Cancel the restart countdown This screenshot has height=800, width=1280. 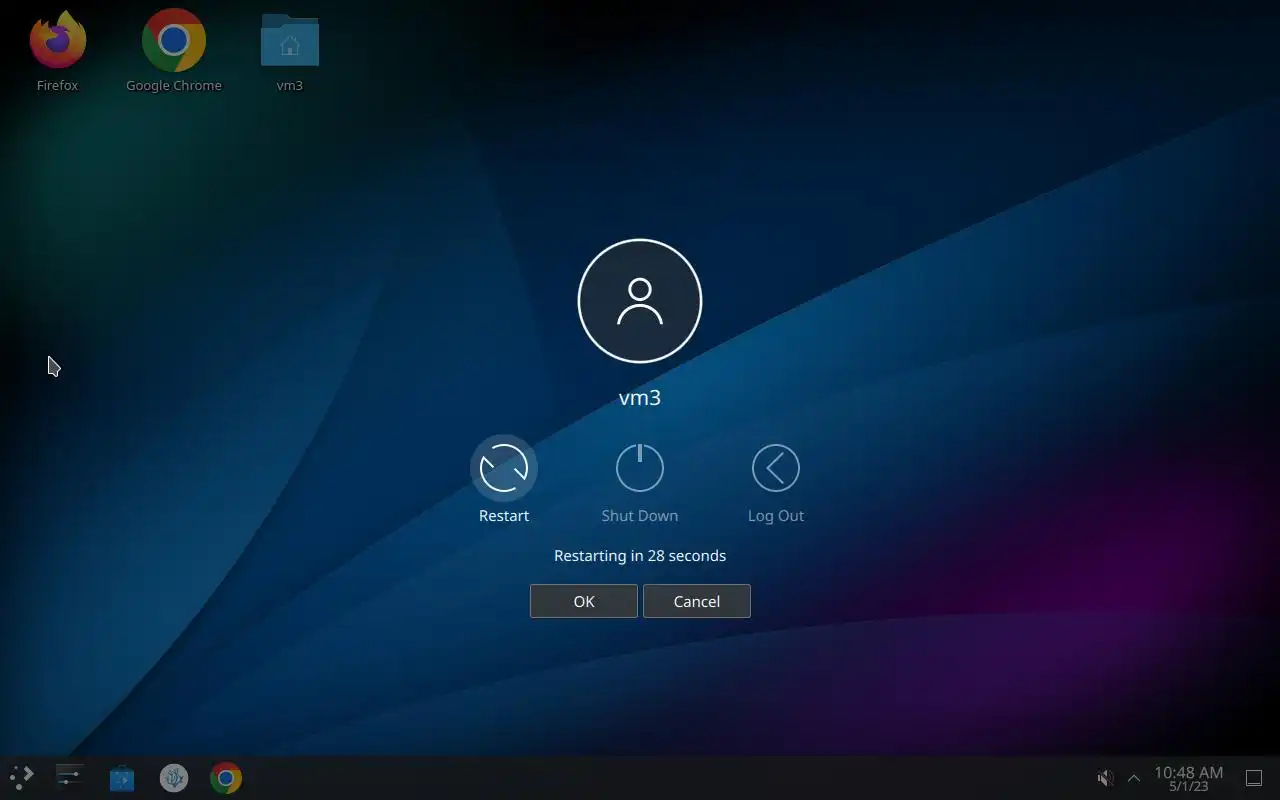[x=697, y=601]
